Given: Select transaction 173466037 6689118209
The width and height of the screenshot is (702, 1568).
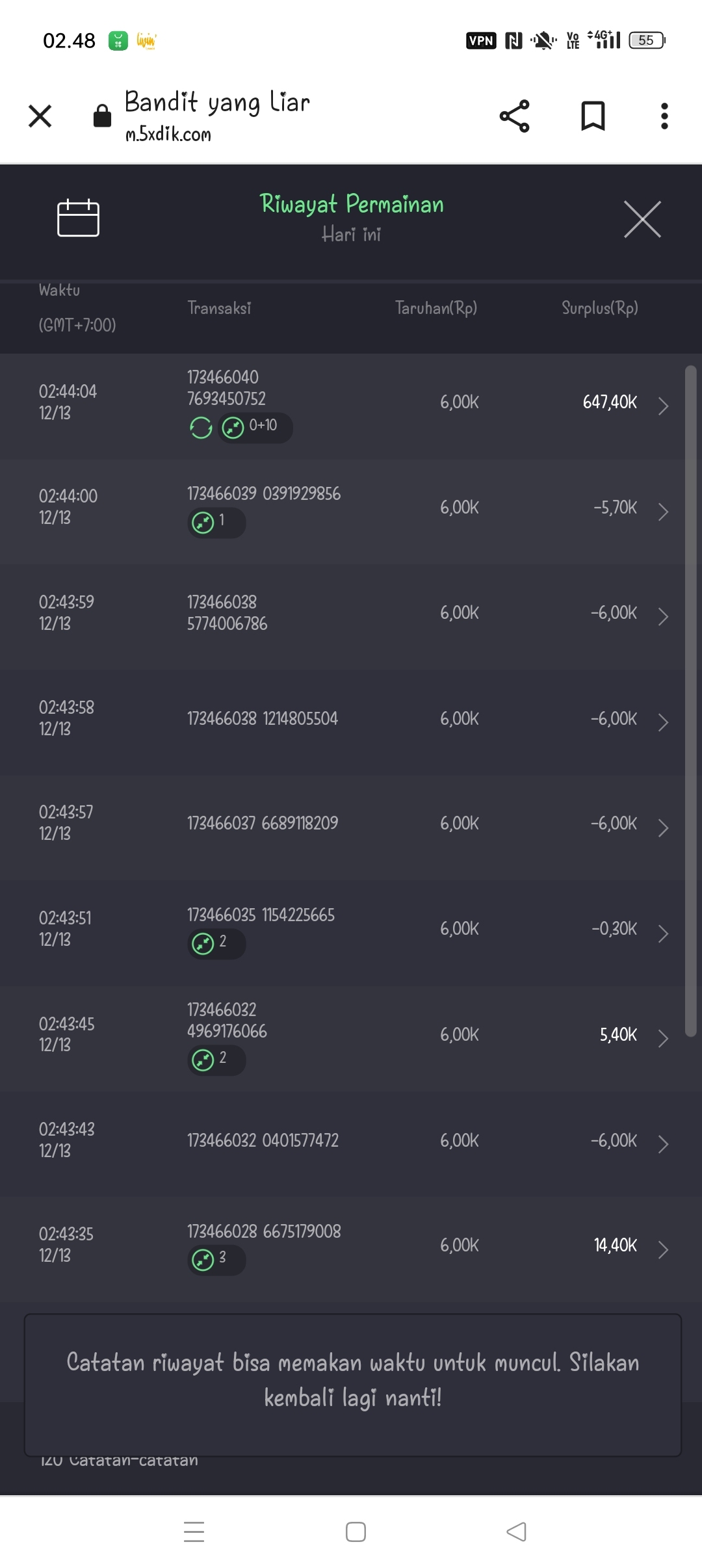Looking at the screenshot, I should [x=263, y=824].
